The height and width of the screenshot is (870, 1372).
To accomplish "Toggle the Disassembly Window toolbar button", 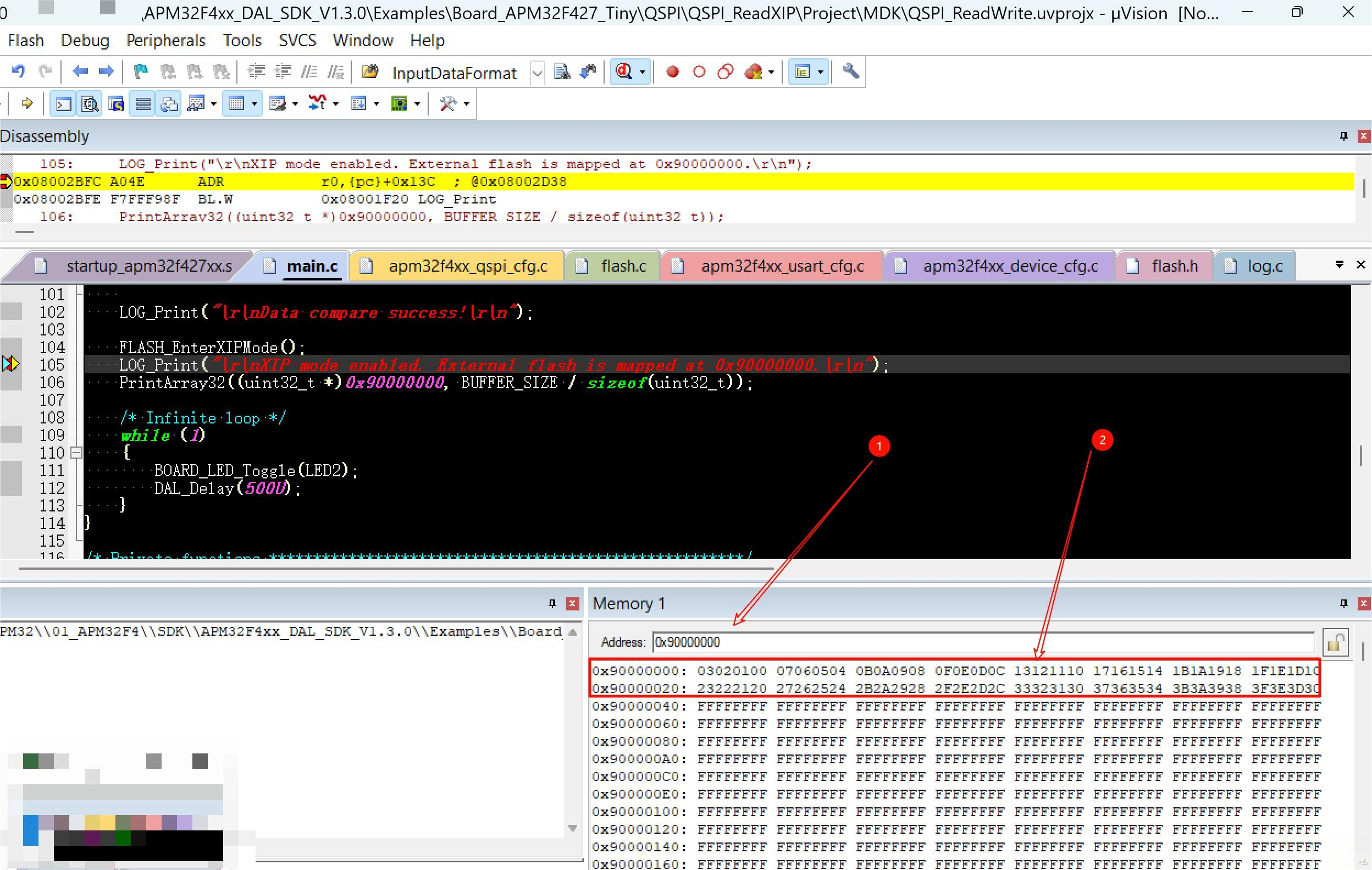I will tap(90, 104).
